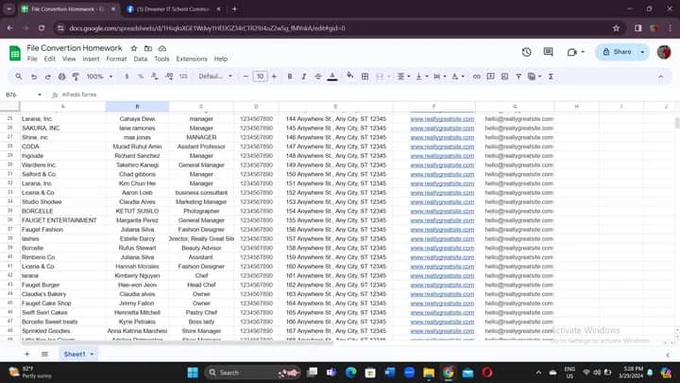Viewport: 680px width, 383px height.
Task: Open the Data menu
Action: coord(140,59)
